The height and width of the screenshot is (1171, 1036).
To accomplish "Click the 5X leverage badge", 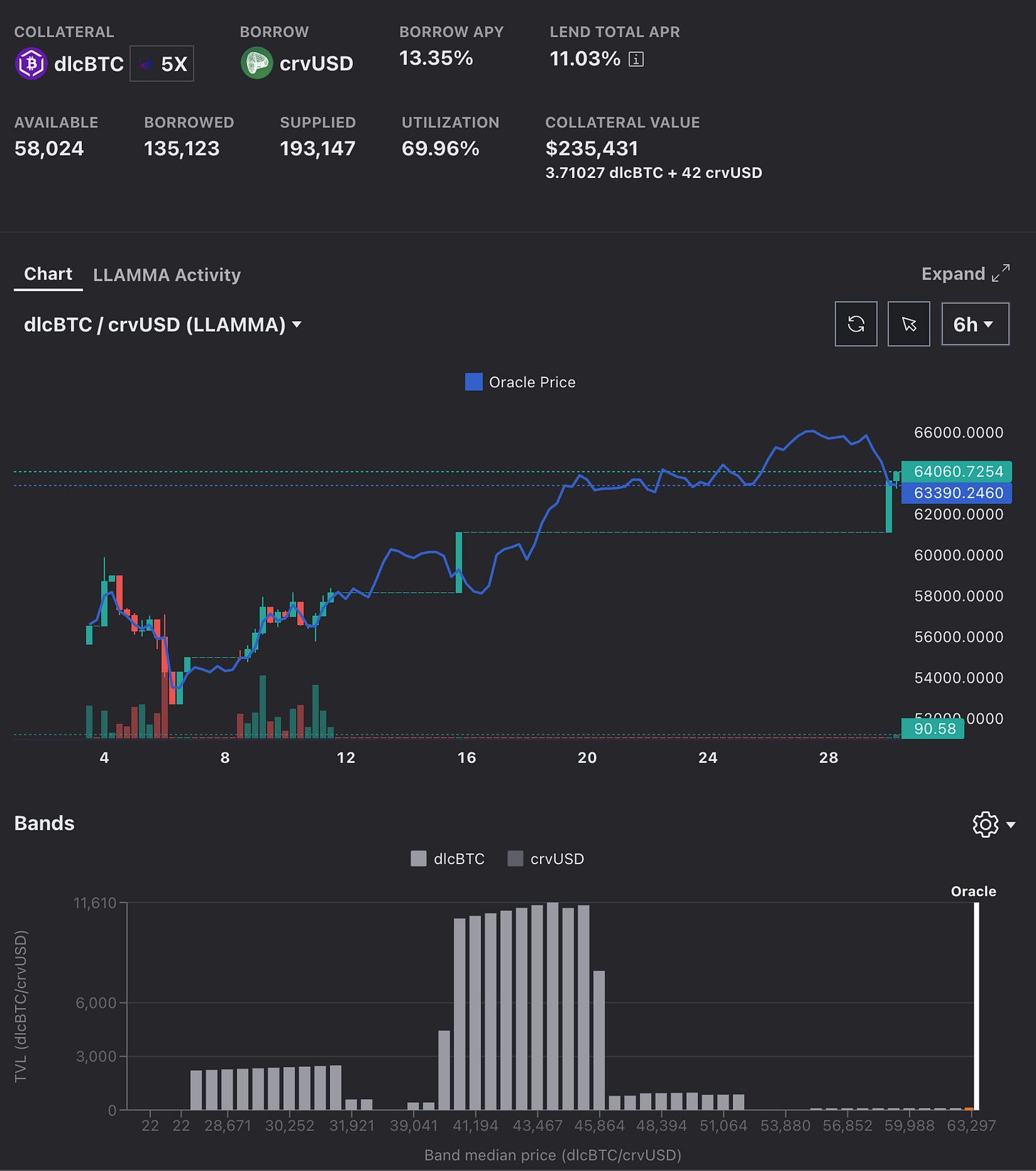I will [162, 63].
